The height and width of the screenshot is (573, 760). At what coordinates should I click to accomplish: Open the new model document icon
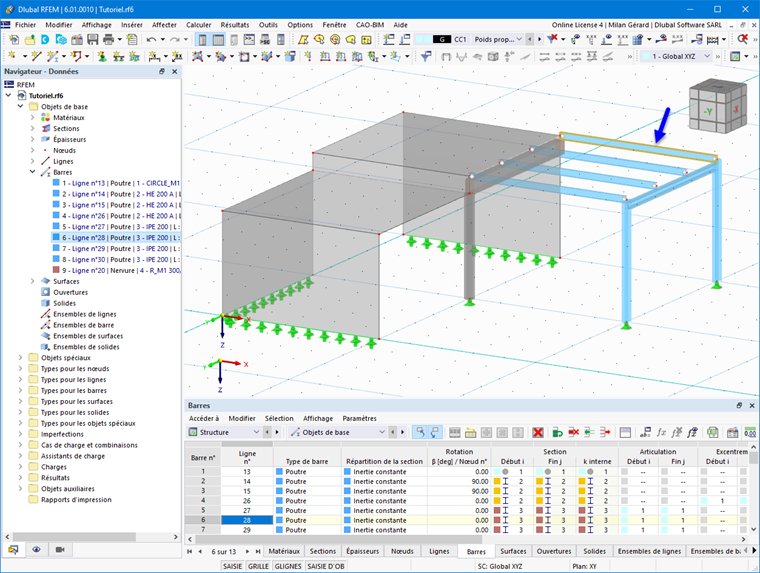tap(14, 39)
